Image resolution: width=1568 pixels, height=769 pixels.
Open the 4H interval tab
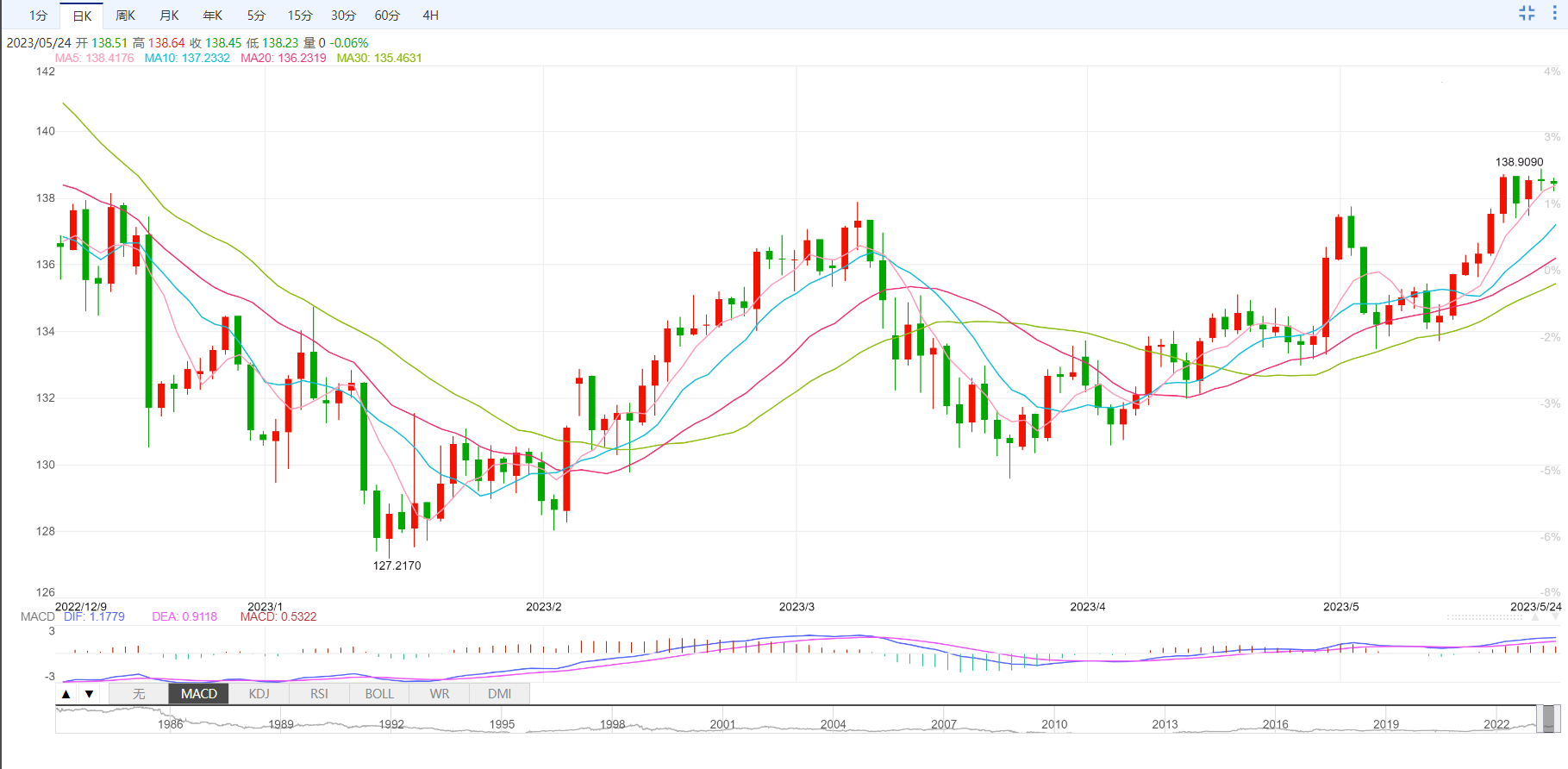tap(431, 16)
